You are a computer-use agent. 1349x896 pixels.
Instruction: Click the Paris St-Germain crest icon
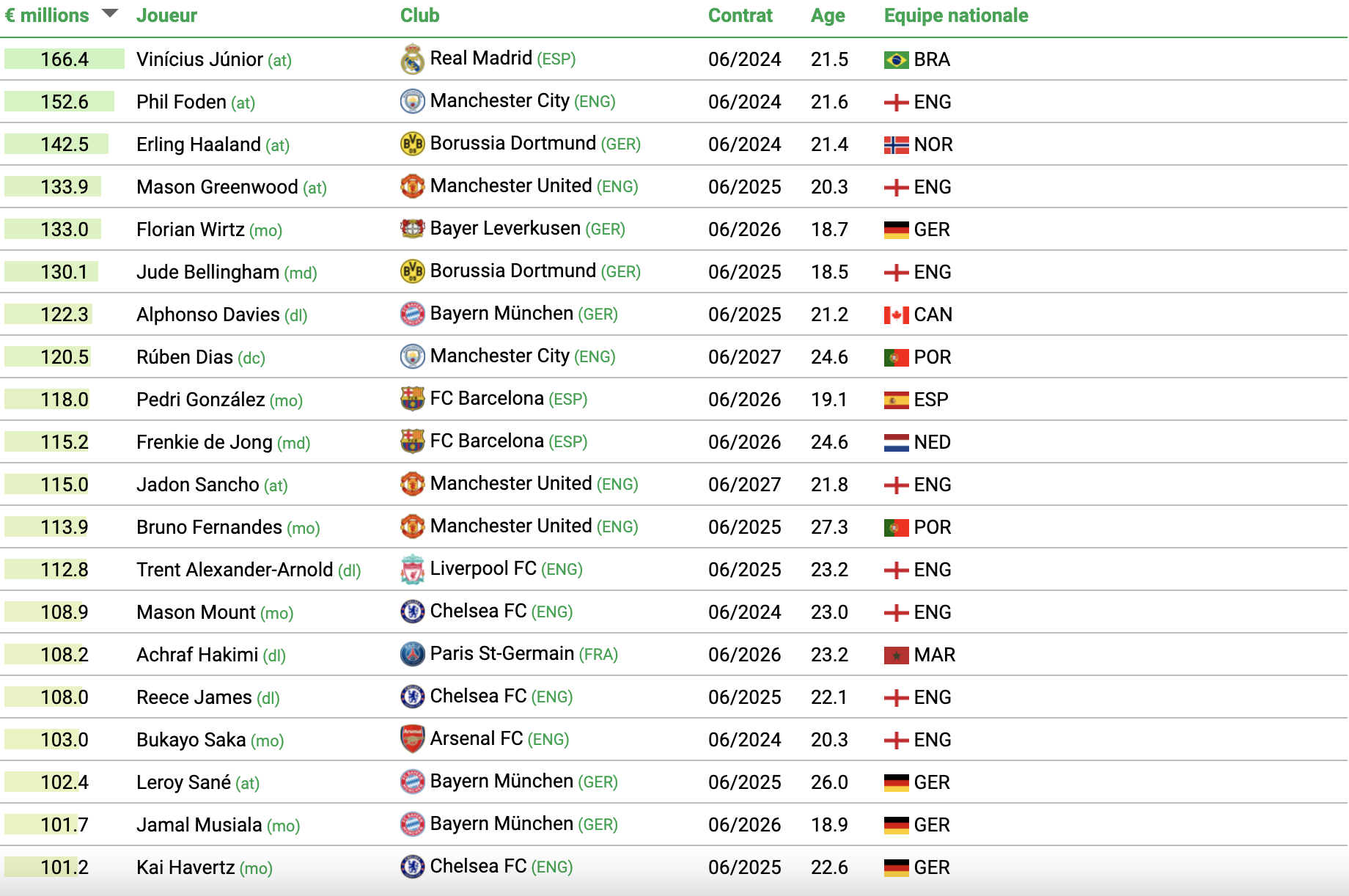(413, 655)
